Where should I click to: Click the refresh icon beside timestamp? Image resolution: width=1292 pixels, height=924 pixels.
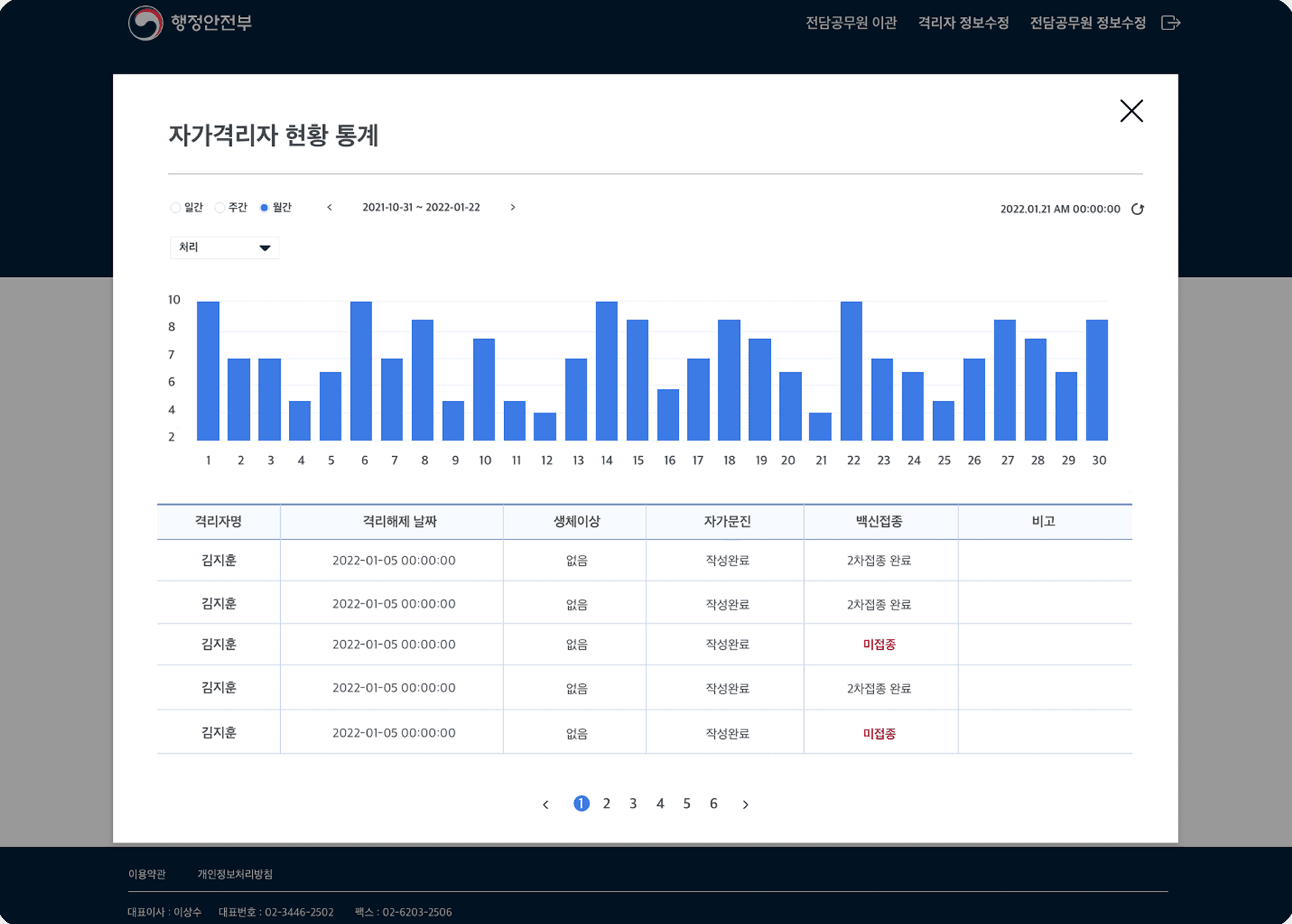tap(1137, 209)
